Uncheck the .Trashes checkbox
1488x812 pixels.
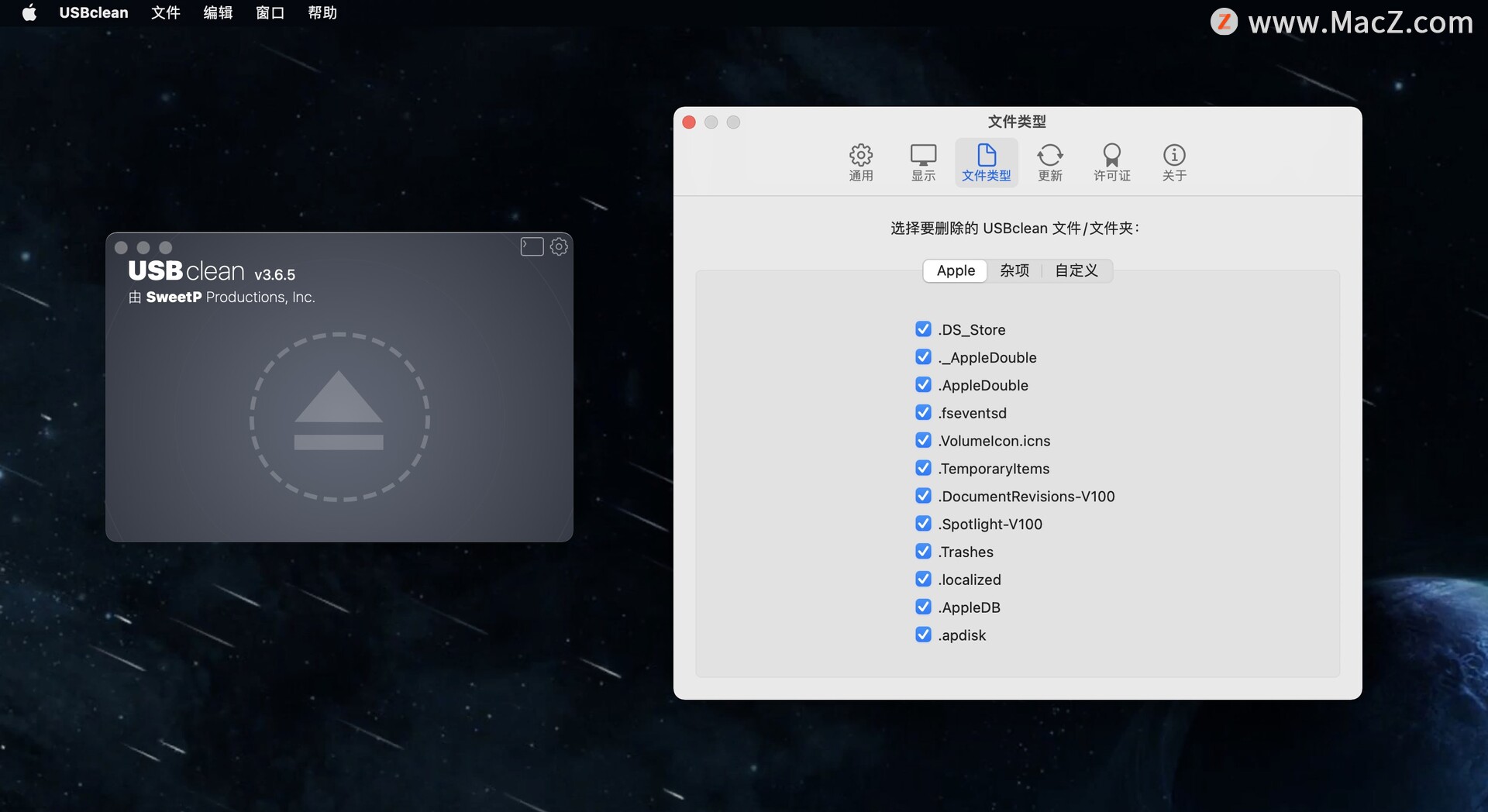pyautogui.click(x=923, y=552)
